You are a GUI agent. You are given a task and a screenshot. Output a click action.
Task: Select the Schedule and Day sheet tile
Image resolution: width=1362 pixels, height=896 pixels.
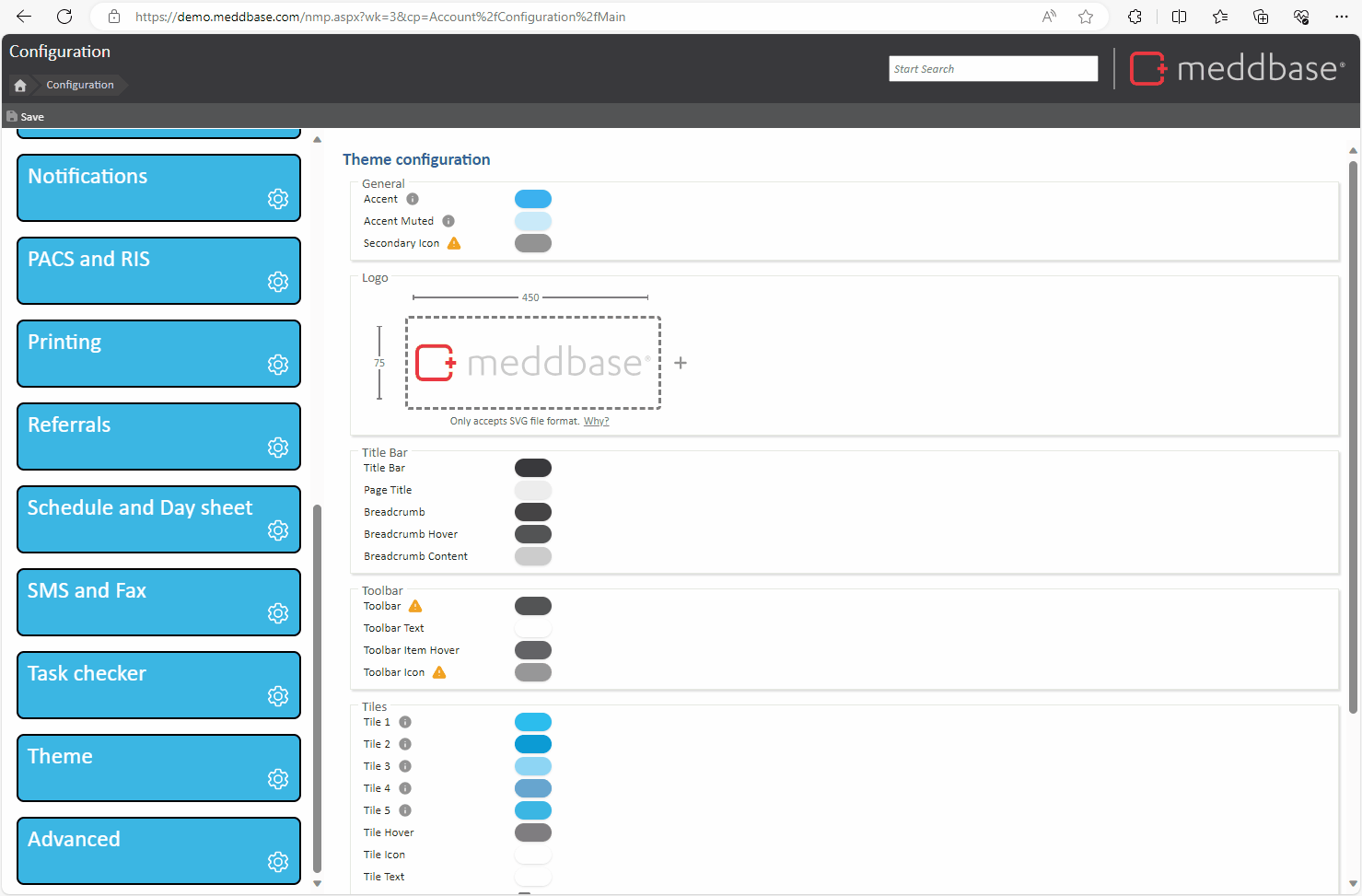tap(158, 518)
